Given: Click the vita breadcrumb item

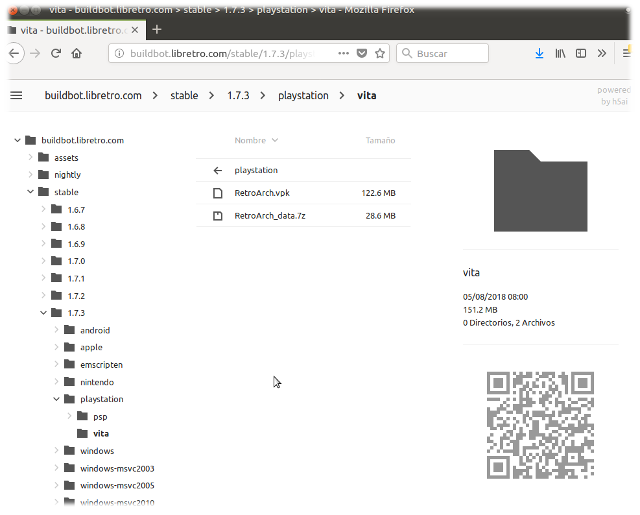Looking at the screenshot, I should (367, 95).
